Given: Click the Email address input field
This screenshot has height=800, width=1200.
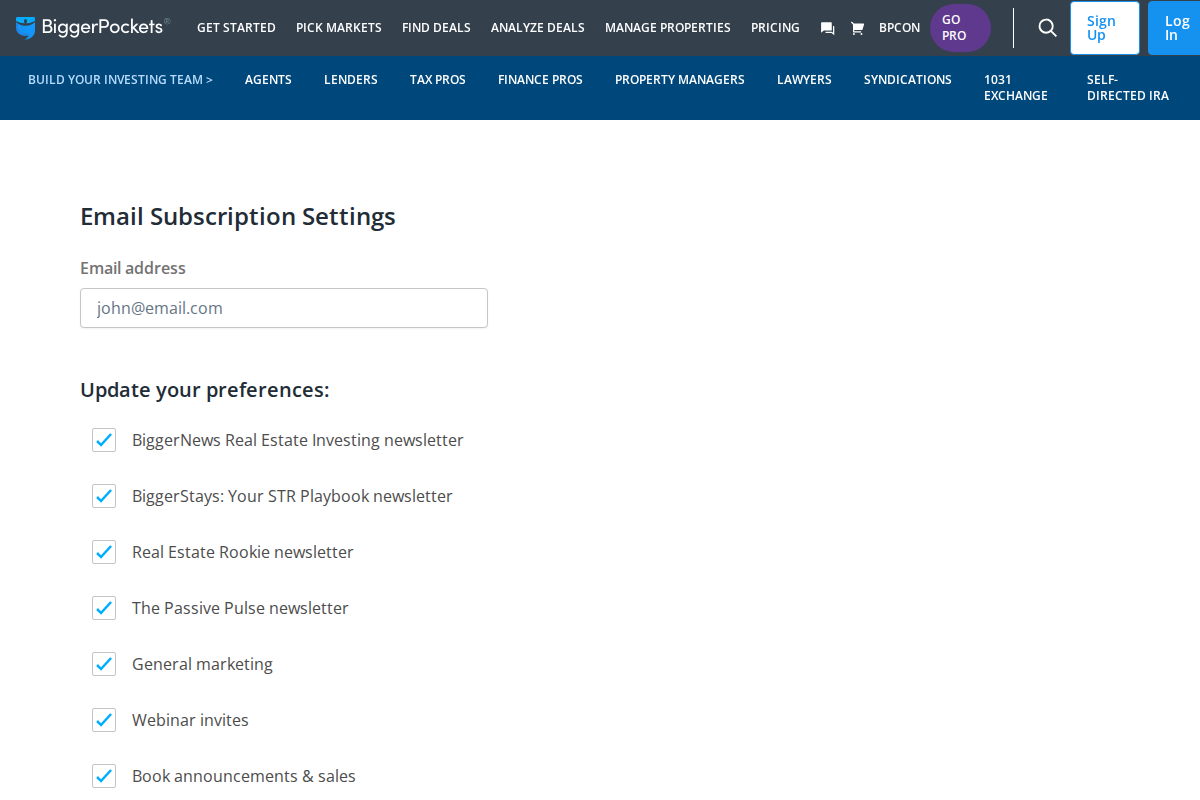Looking at the screenshot, I should pyautogui.click(x=284, y=308).
